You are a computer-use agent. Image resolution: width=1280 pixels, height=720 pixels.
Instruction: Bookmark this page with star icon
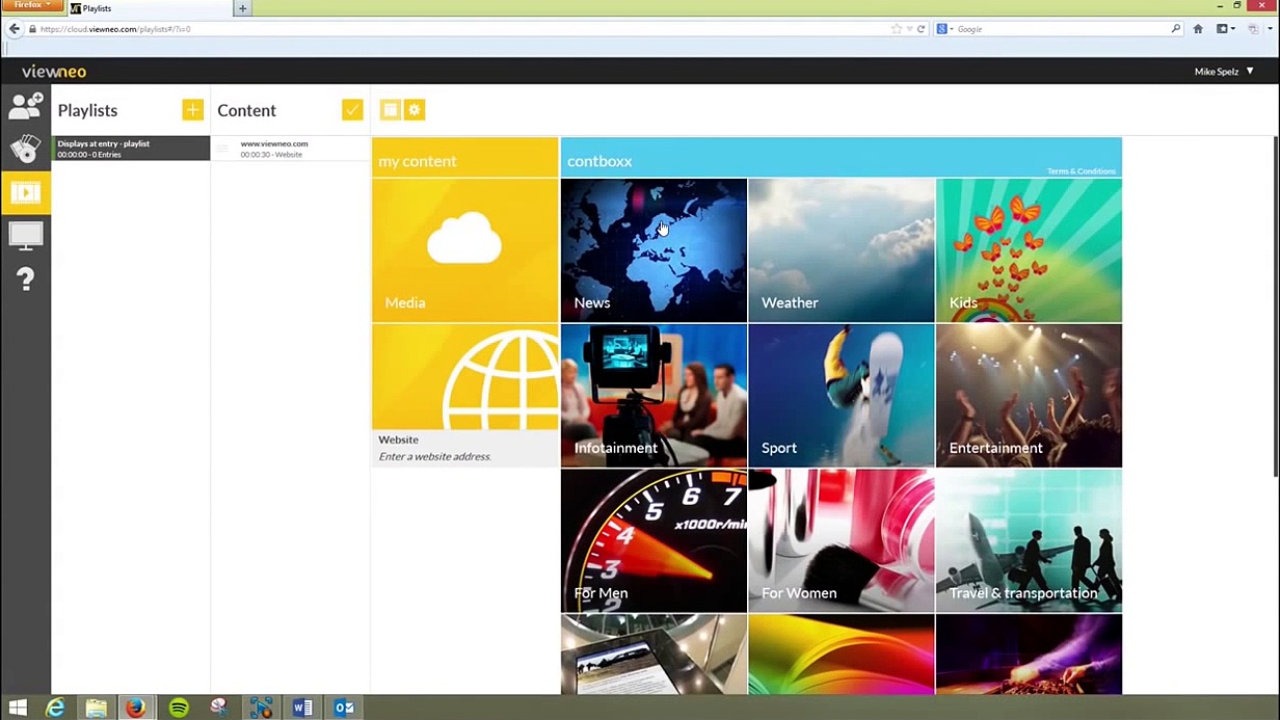[x=897, y=29]
